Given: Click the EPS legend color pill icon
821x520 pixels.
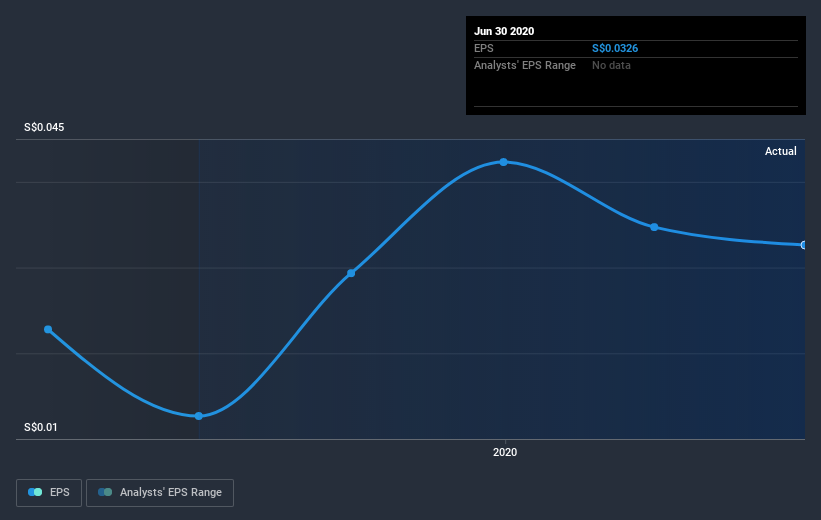Looking at the screenshot, I should coord(35,492).
